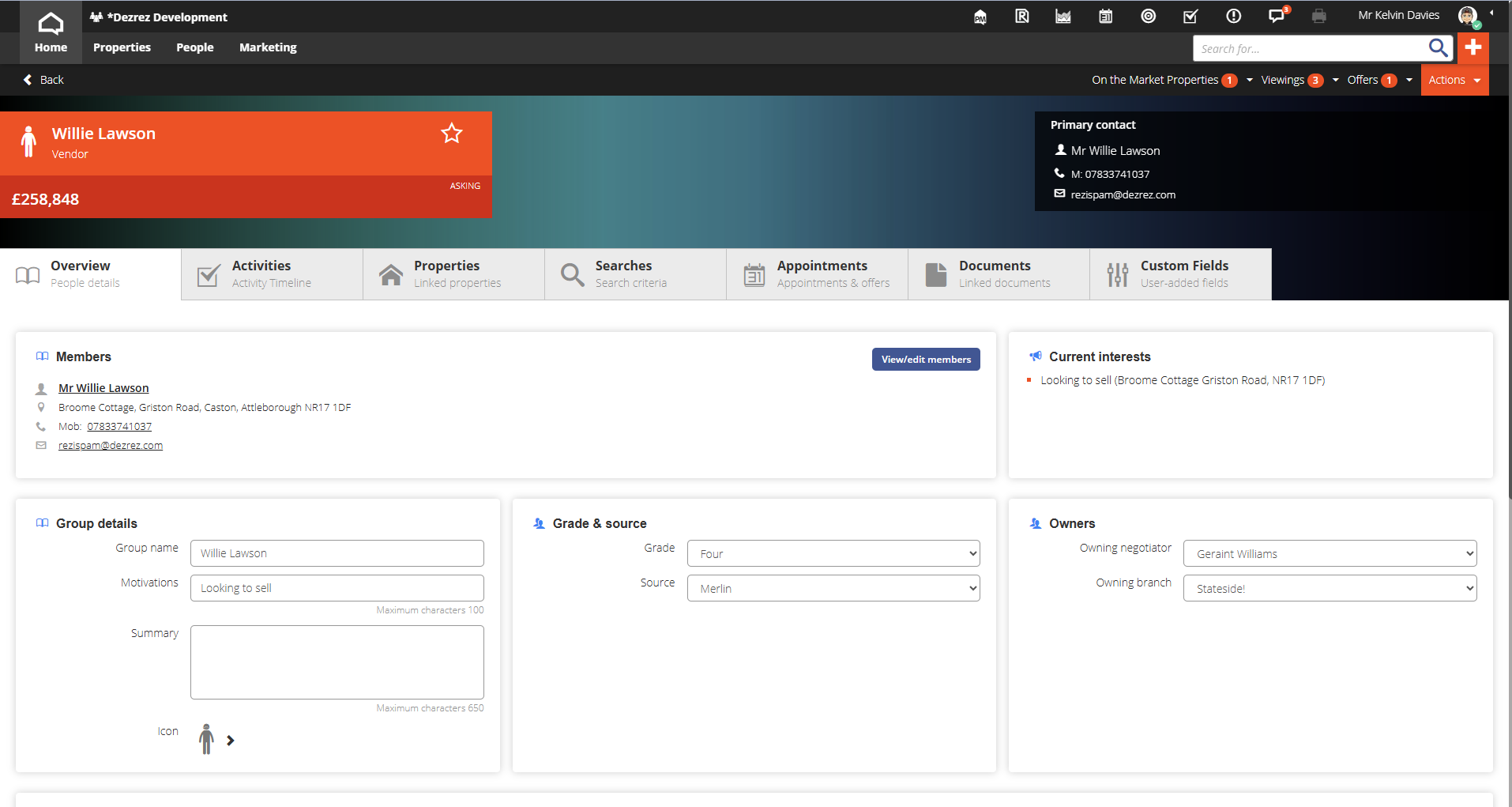Screen dimensions: 1512x807
Task: Click the target goals icon
Action: click(x=1149, y=17)
